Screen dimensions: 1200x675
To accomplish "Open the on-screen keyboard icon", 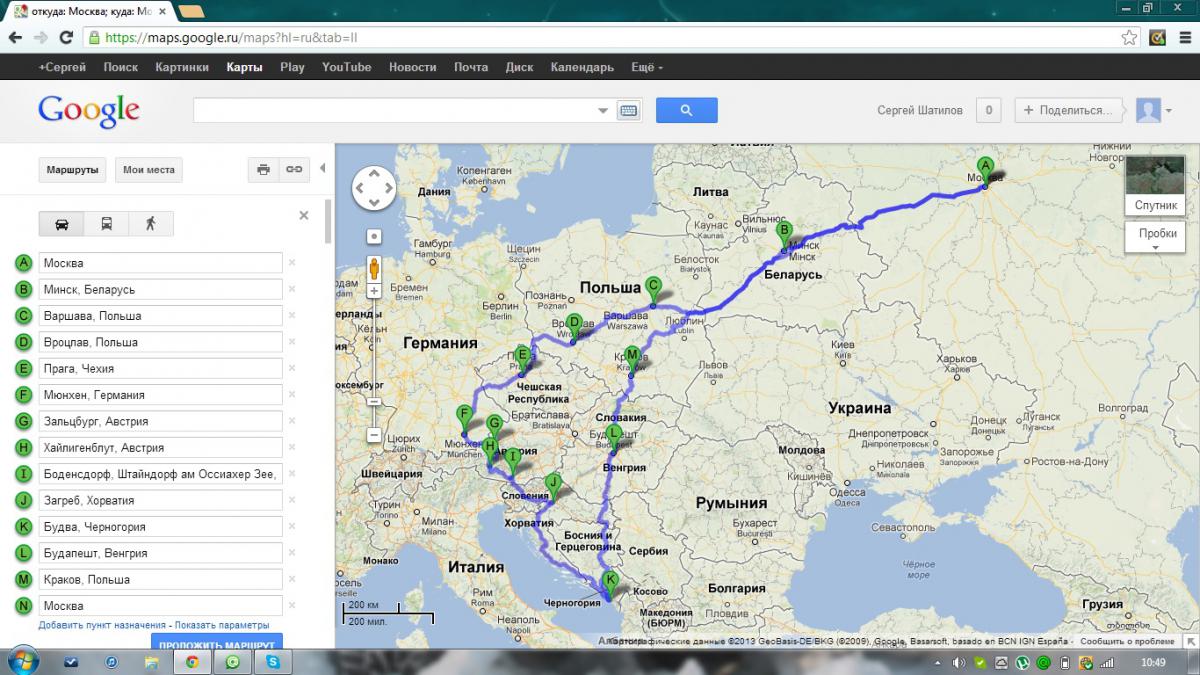I will (629, 111).
